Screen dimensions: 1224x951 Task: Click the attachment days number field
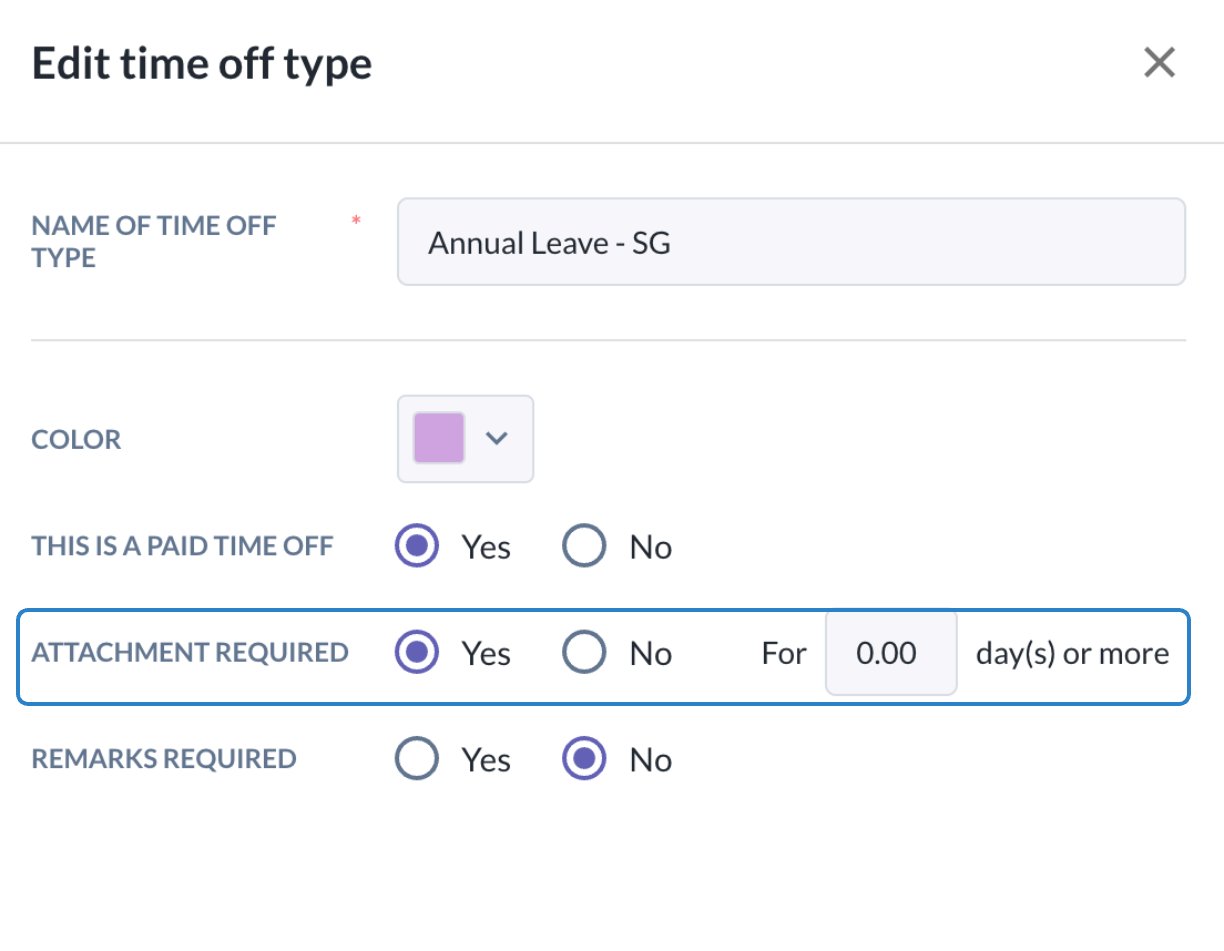coord(890,653)
